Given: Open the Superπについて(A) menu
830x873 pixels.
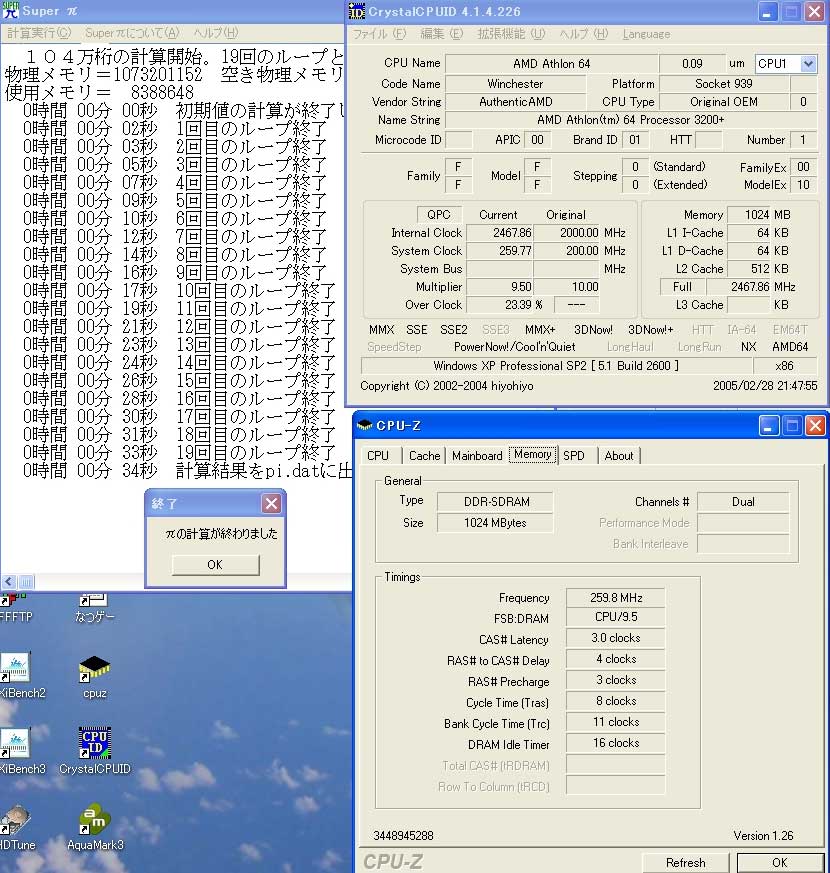Looking at the screenshot, I should [x=132, y=33].
